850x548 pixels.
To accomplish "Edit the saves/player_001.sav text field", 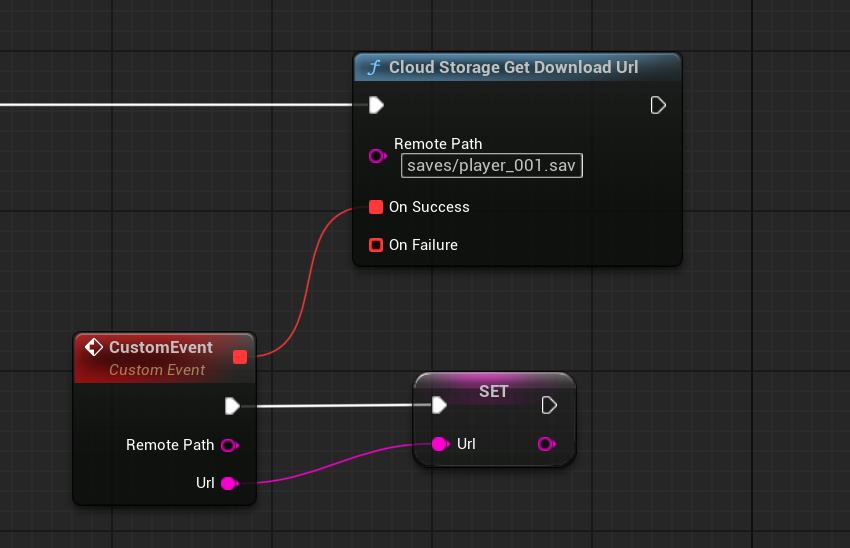I will [492, 165].
